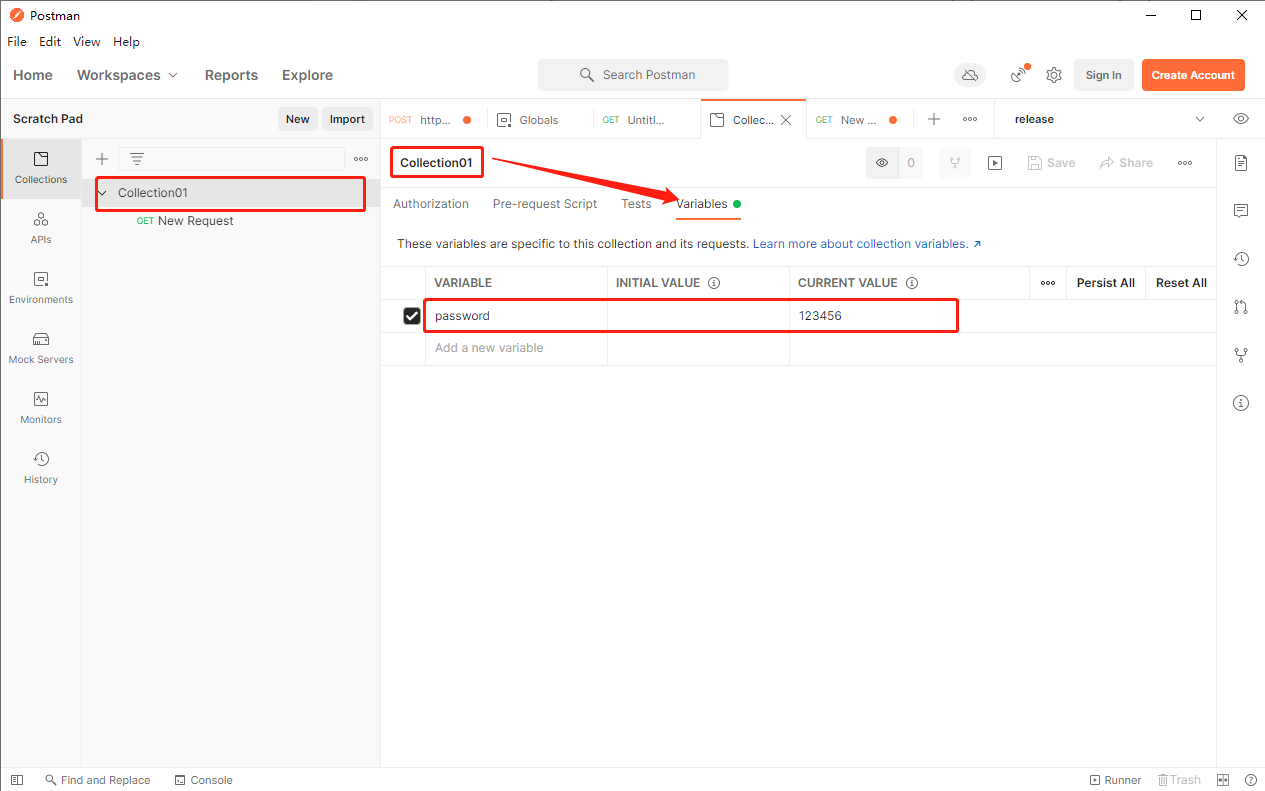Click the run collection play icon

click(995, 163)
